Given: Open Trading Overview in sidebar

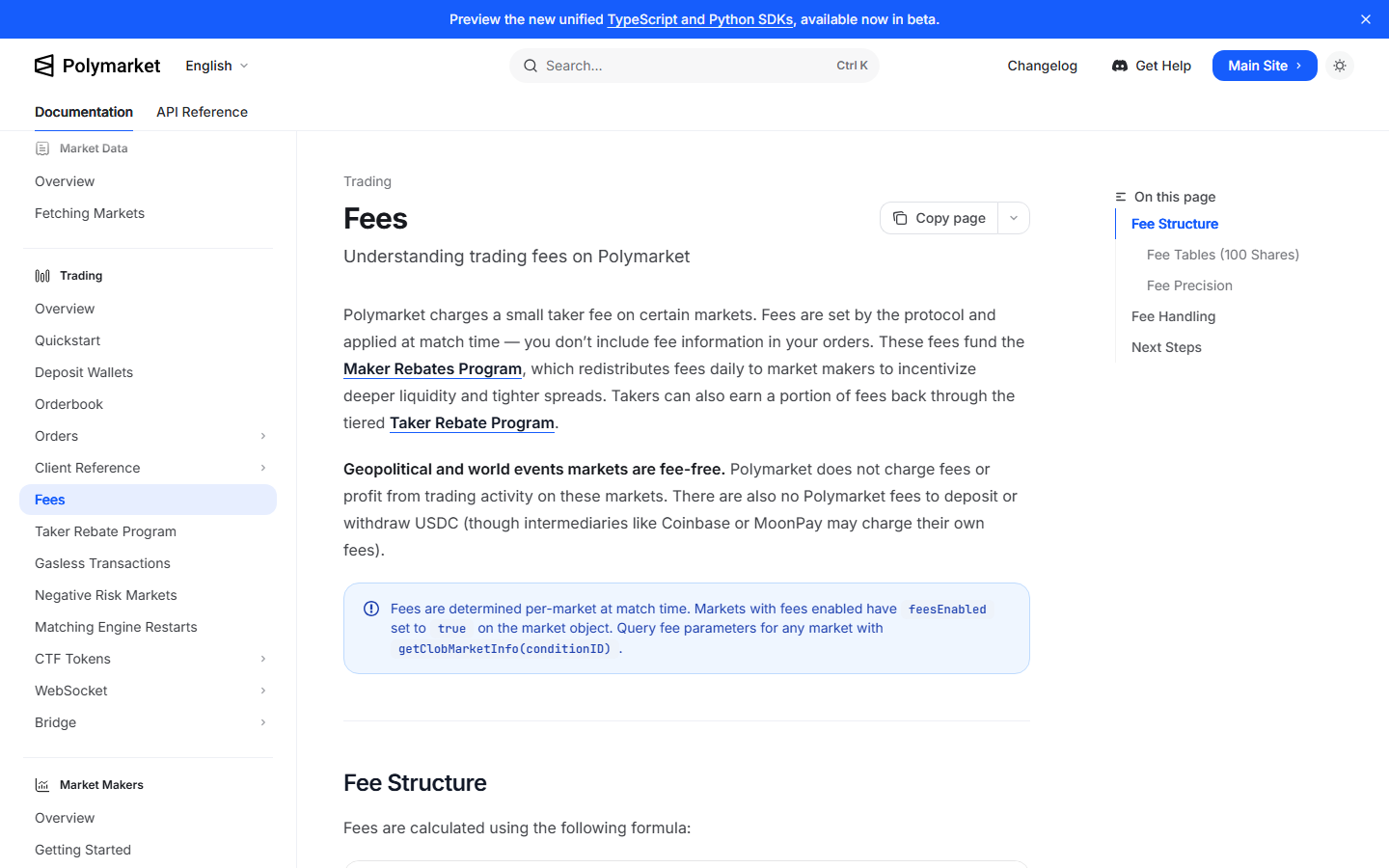Looking at the screenshot, I should (65, 309).
